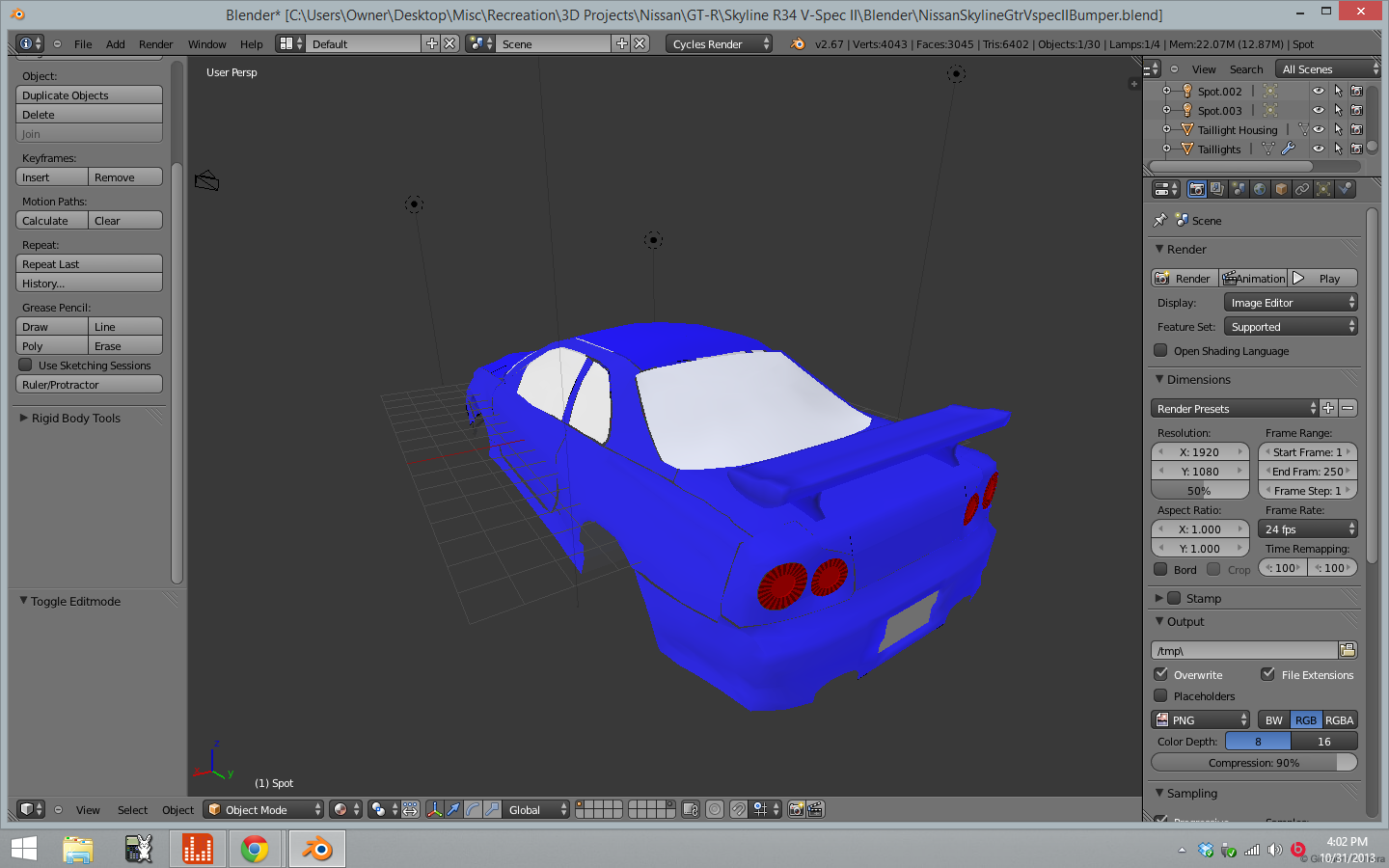
Task: Click the Animation render button
Action: 1253,278
